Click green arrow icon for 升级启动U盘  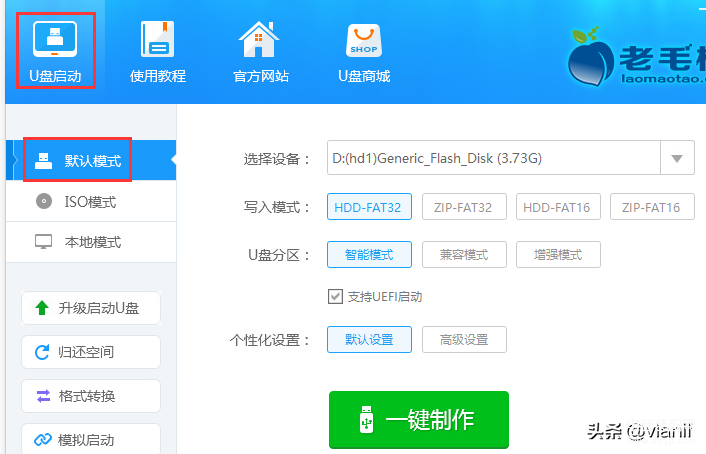coord(42,308)
